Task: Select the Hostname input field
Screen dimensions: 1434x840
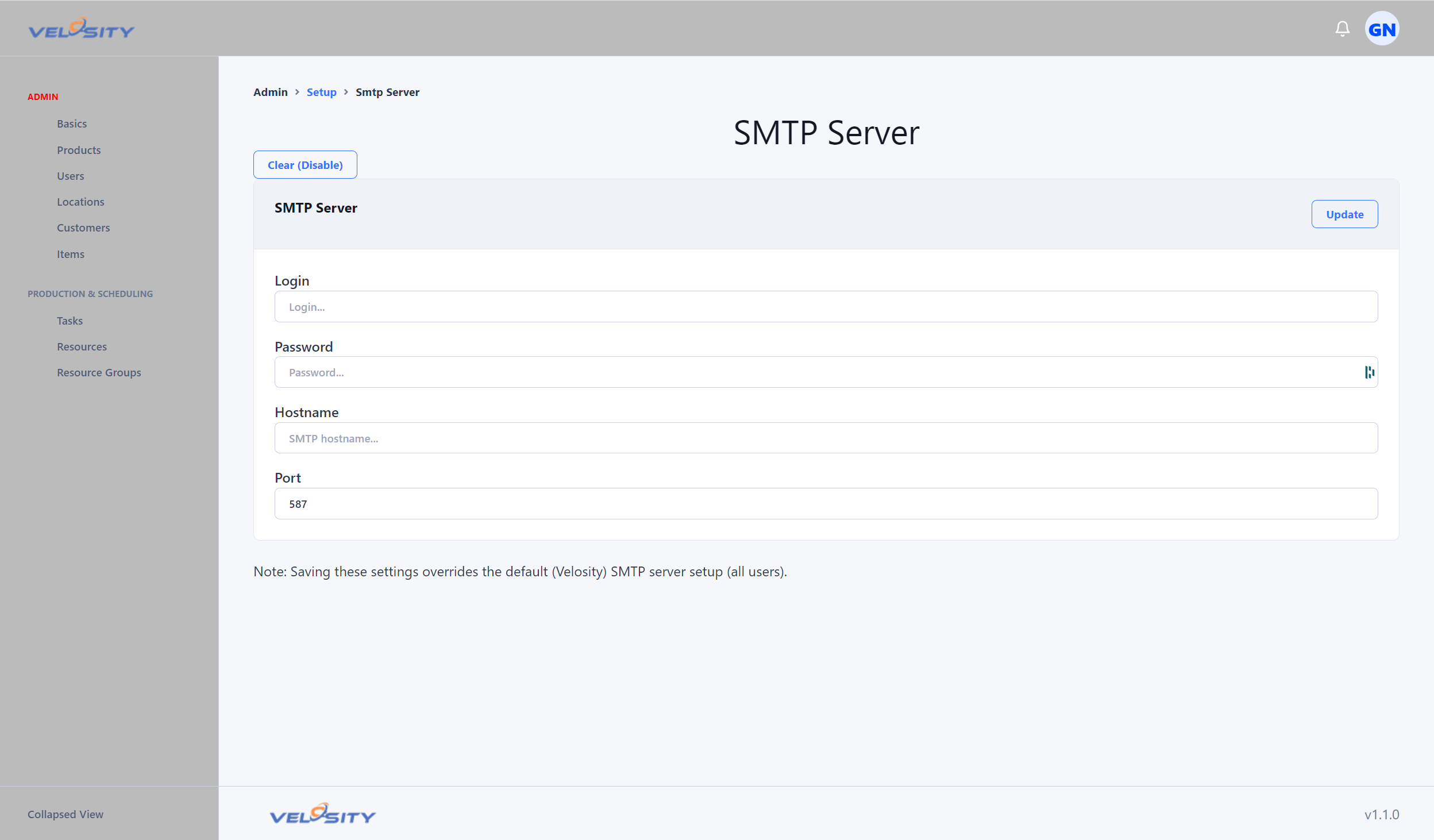Action: coord(827,438)
